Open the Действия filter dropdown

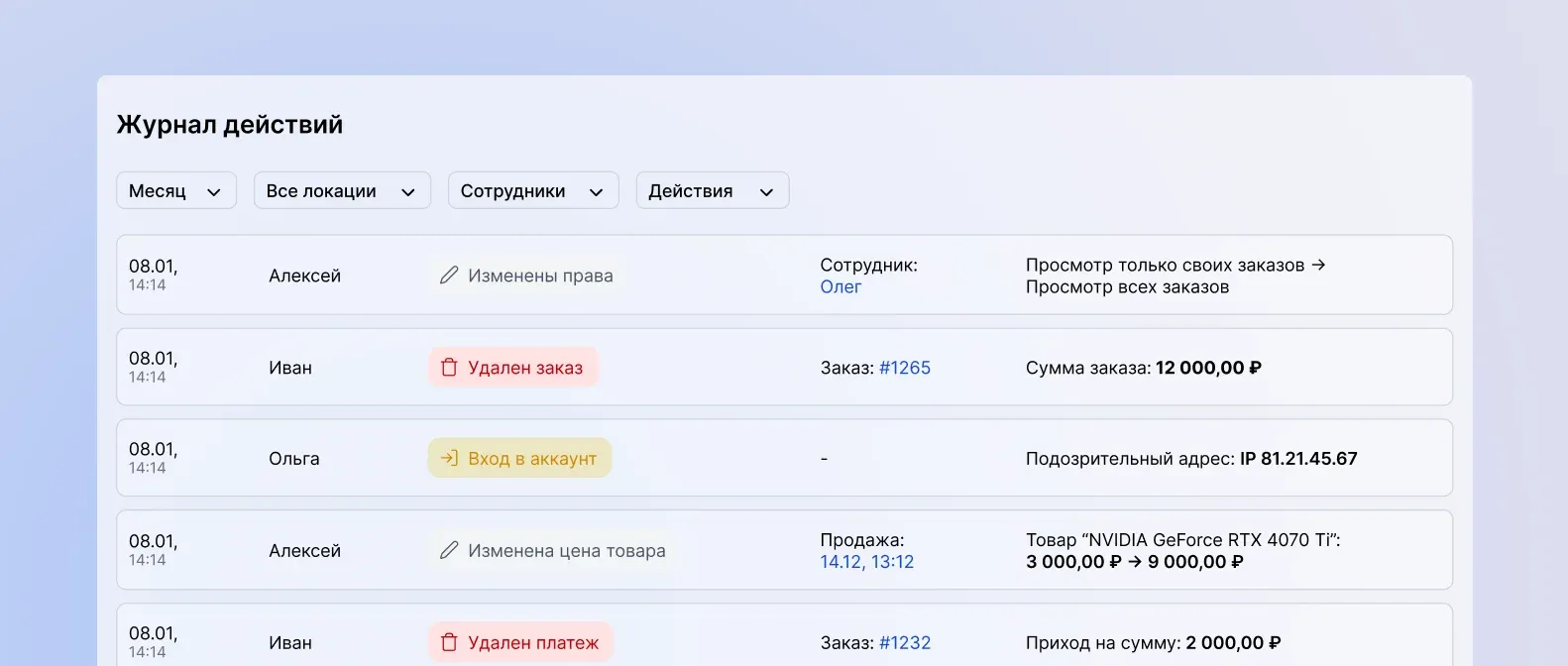pyautogui.click(x=713, y=190)
